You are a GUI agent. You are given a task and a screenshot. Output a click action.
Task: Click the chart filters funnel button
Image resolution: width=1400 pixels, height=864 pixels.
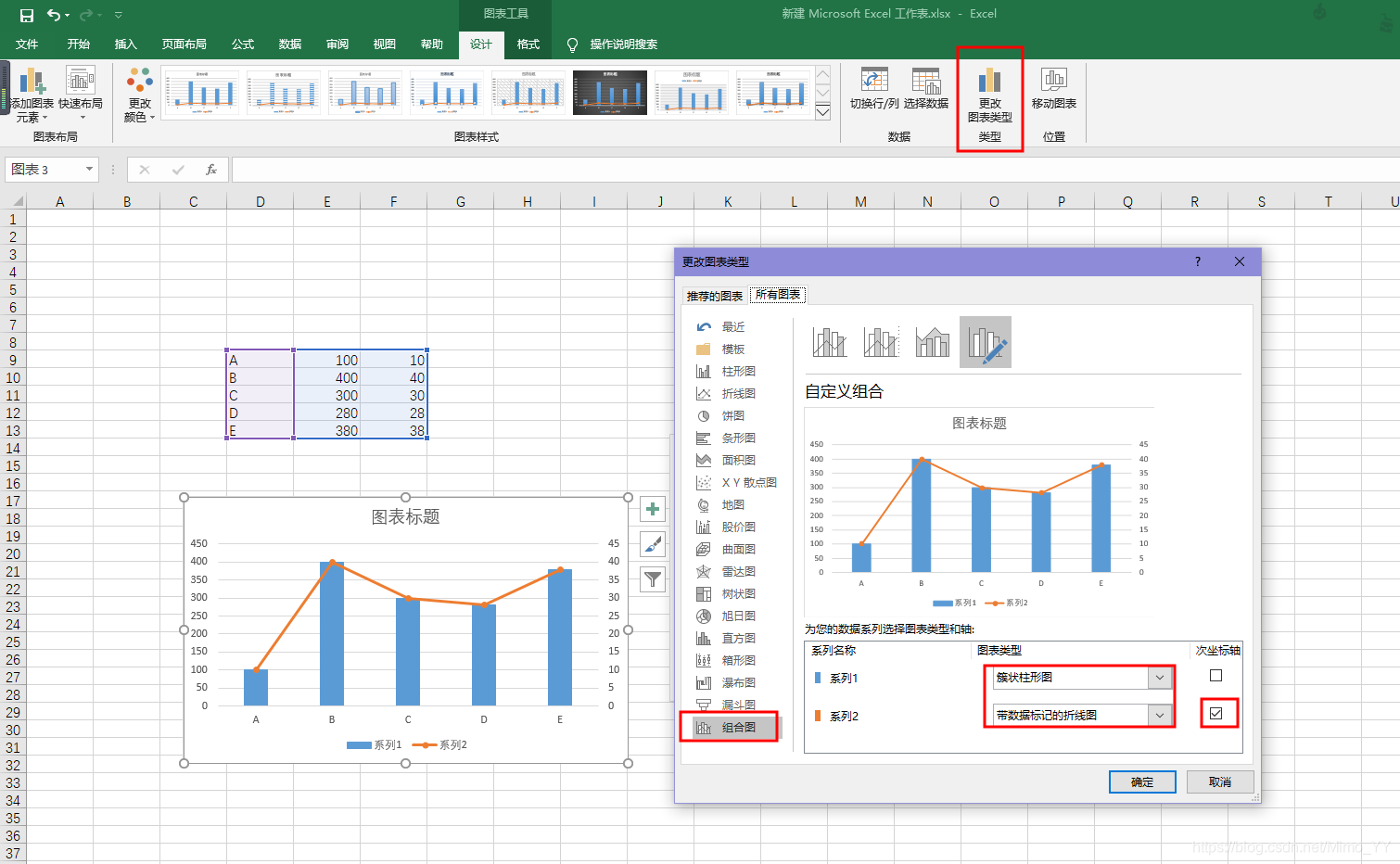653,579
